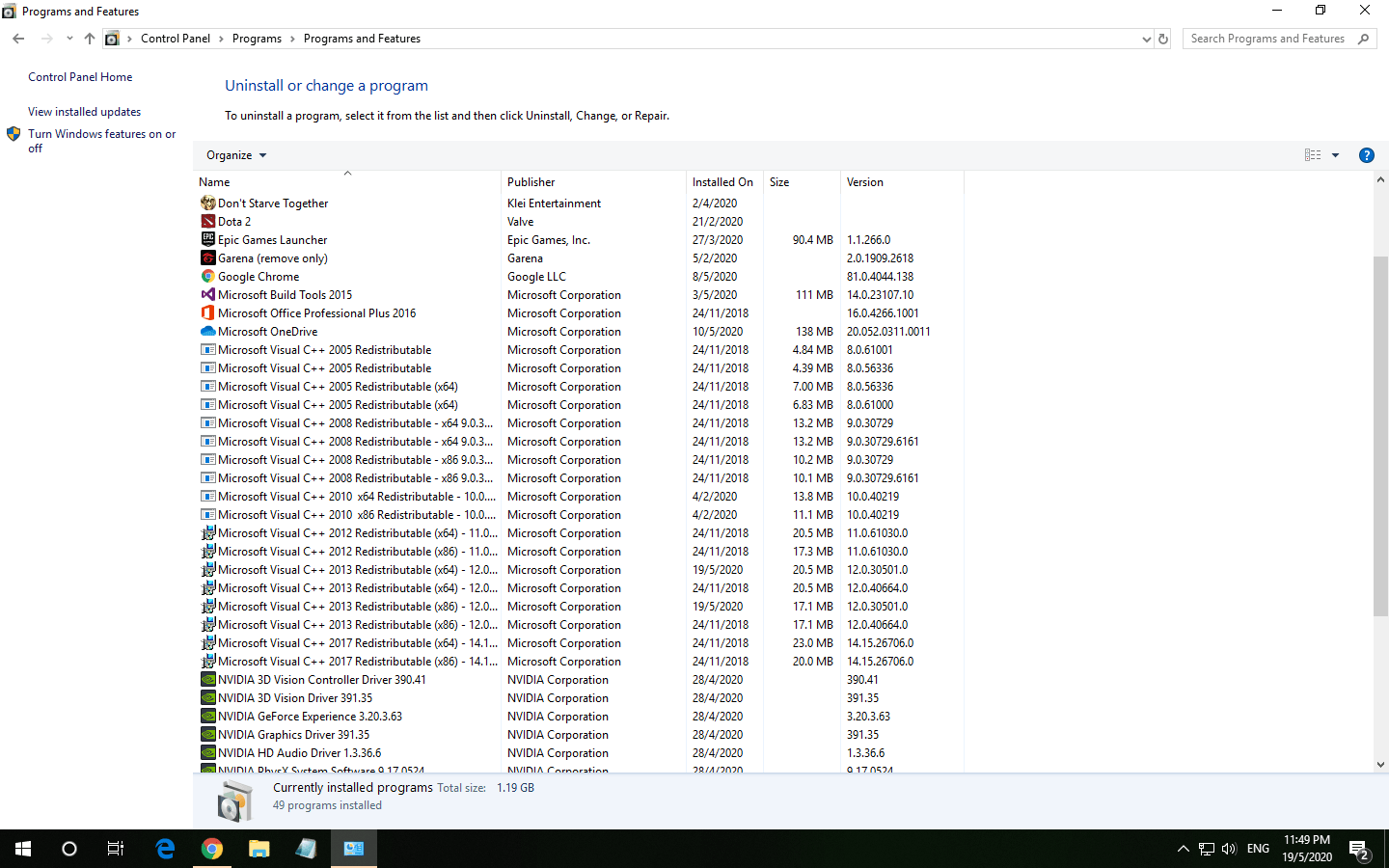Open Cortana search circle on taskbar
This screenshot has width=1389, height=868.
click(x=69, y=849)
